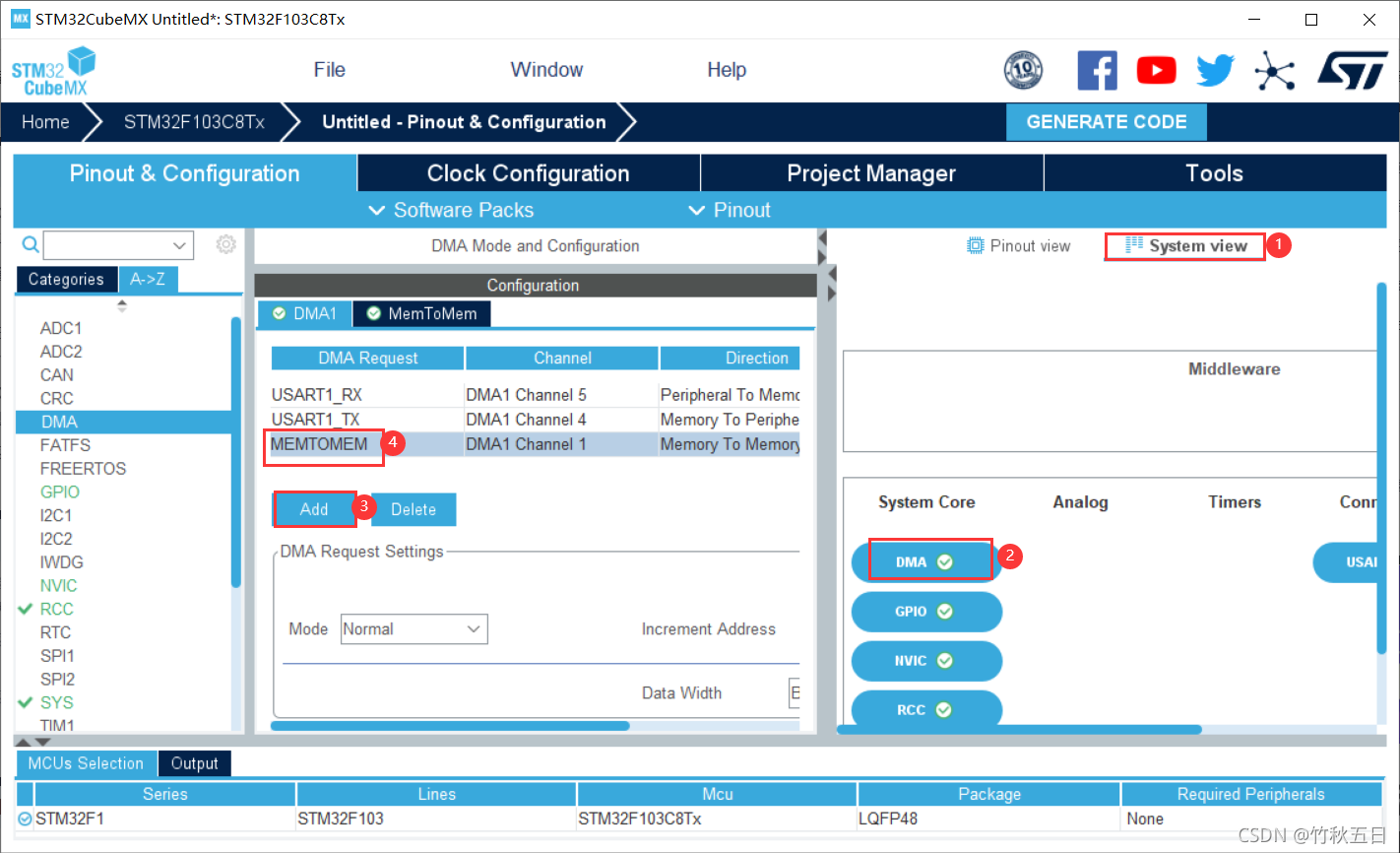Select the USART1_RX DMA request row
This screenshot has height=853, width=1400.
point(536,395)
